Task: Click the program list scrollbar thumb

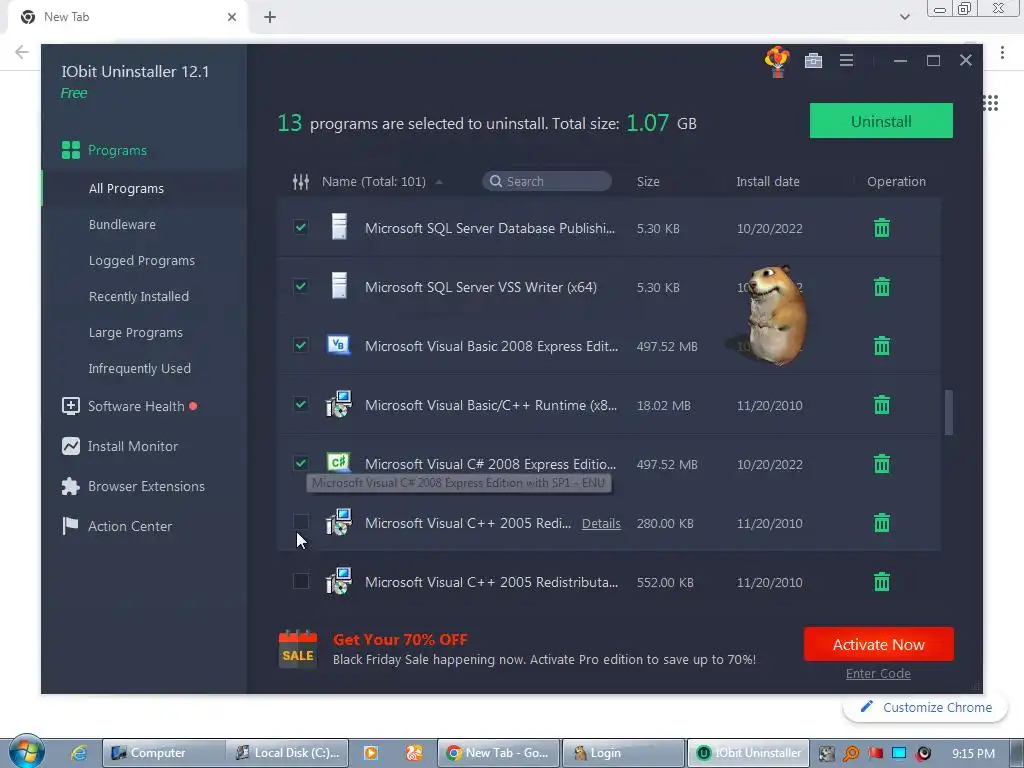Action: [x=948, y=412]
